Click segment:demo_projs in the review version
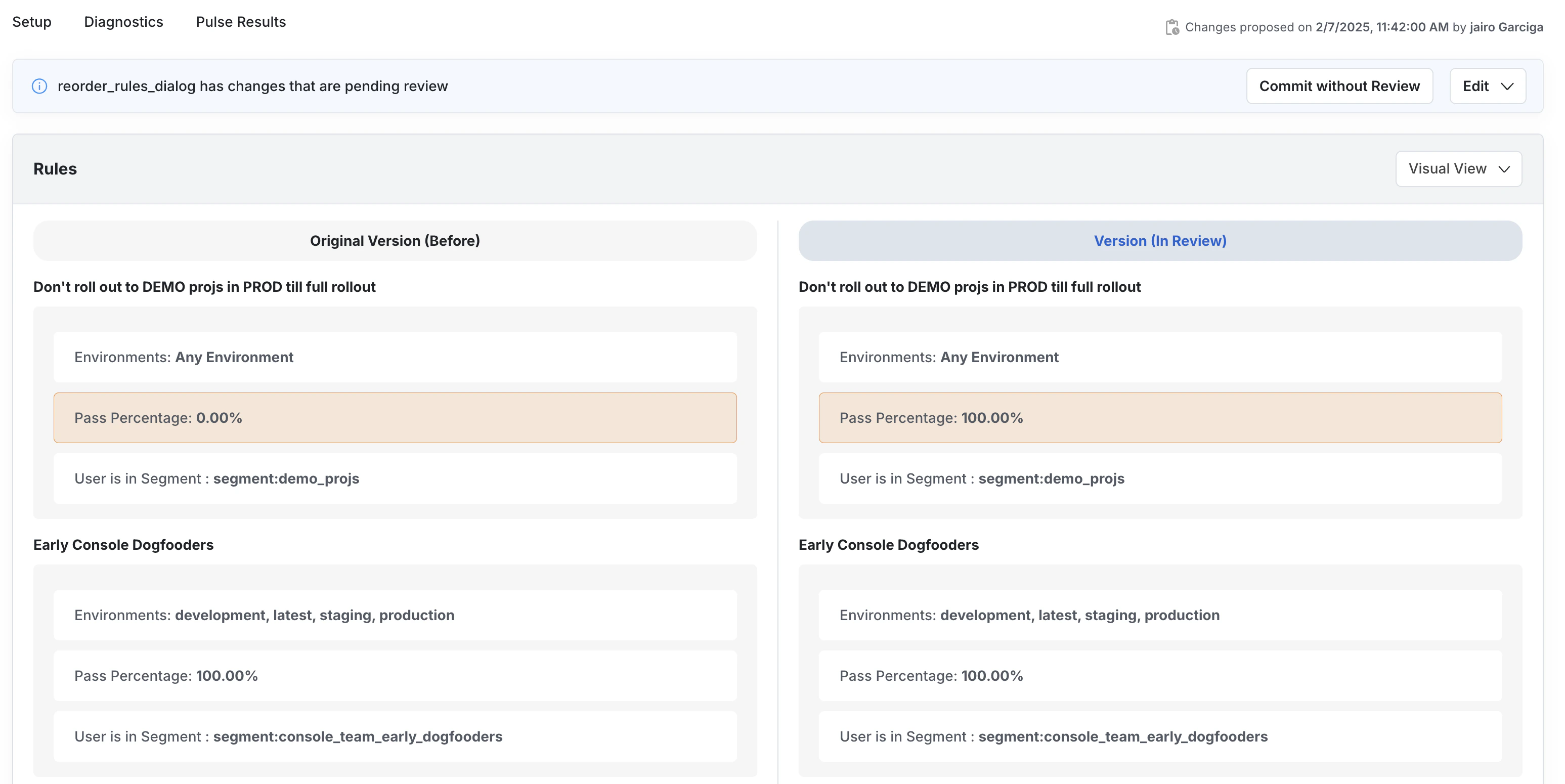Screen dimensions: 1565x784 coord(1051,478)
